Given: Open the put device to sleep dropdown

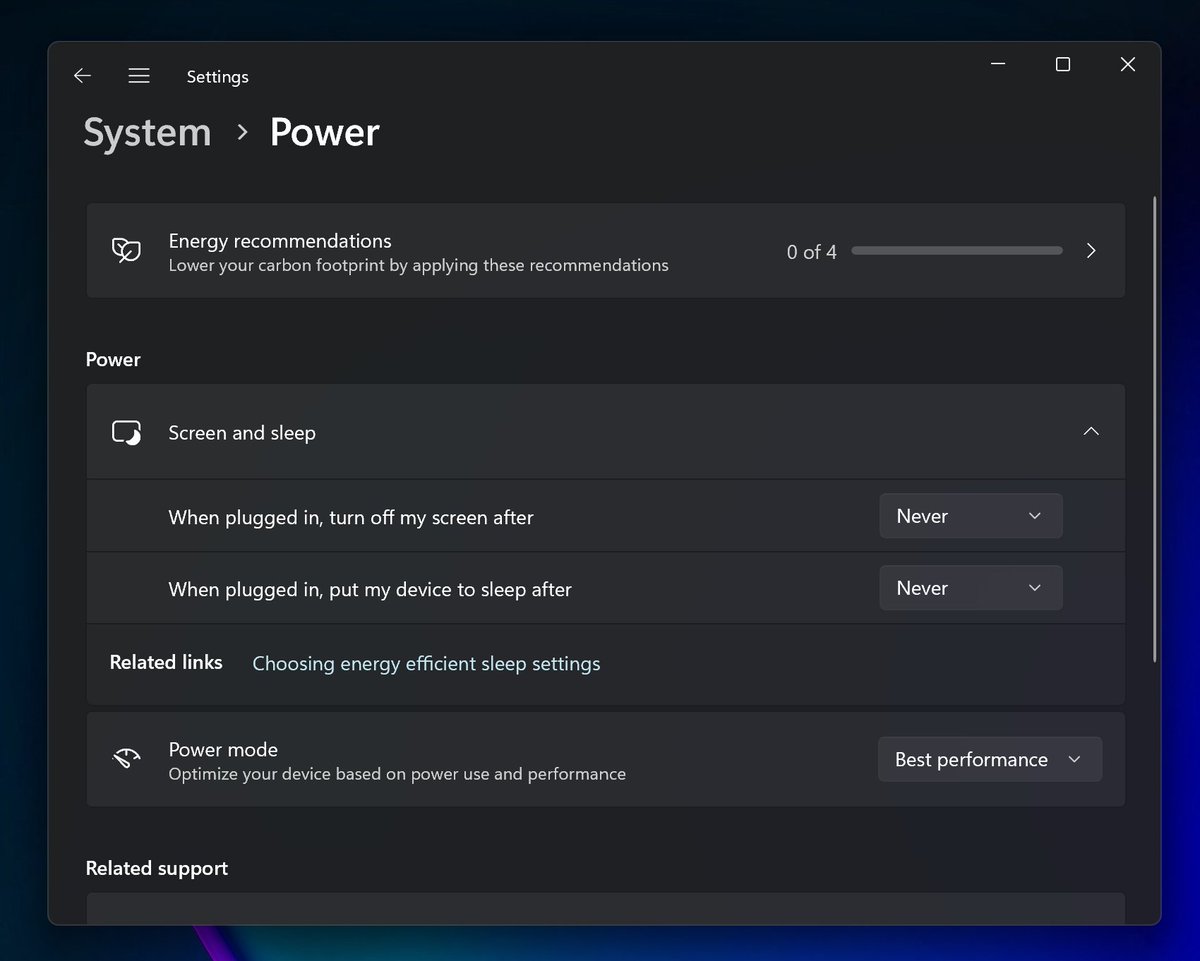Looking at the screenshot, I should coord(971,588).
